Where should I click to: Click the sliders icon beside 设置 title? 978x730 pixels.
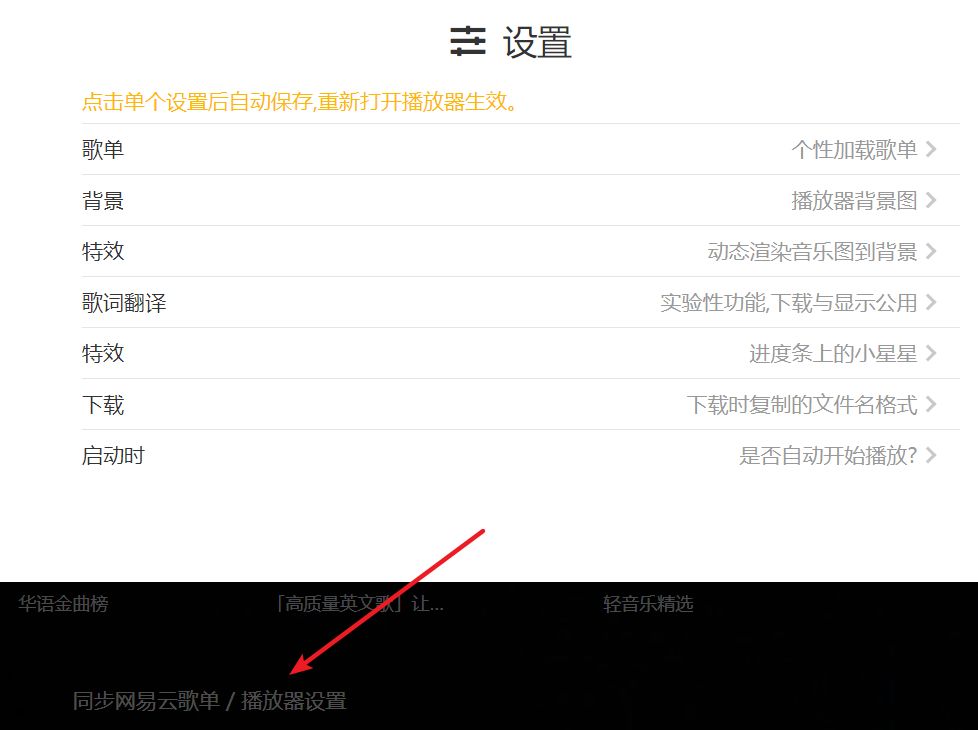(x=467, y=43)
